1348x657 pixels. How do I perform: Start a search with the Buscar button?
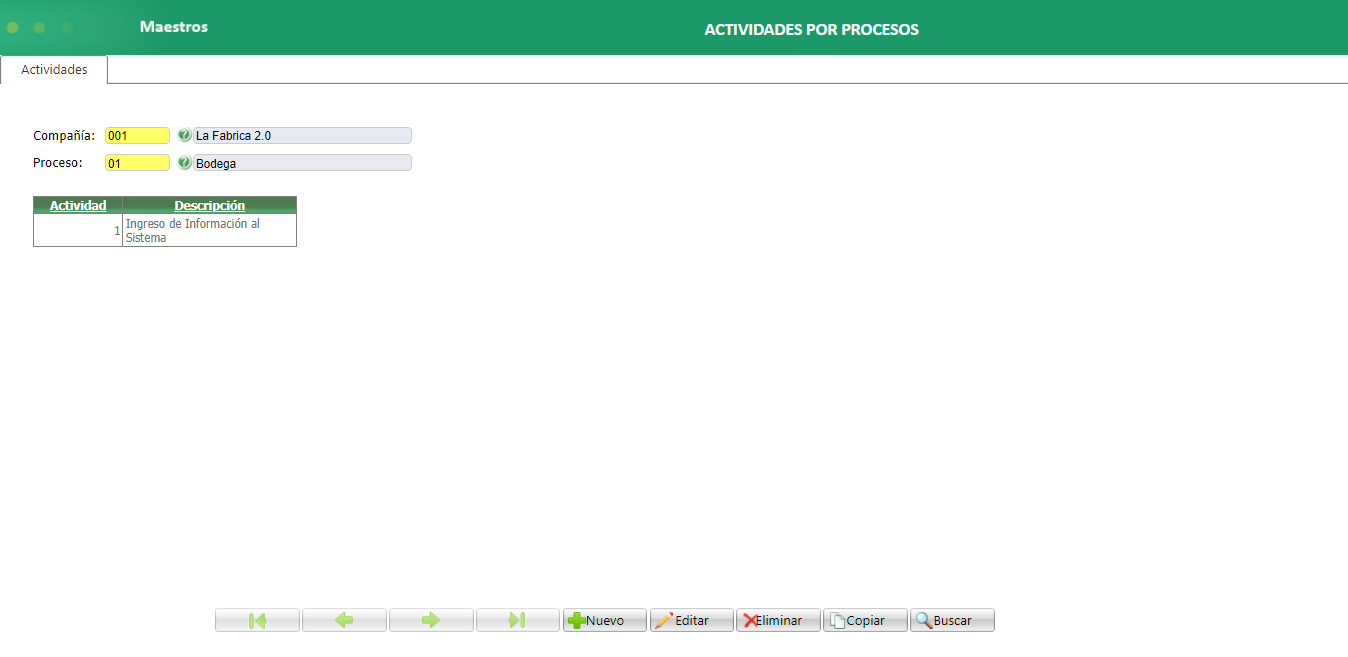pyautogui.click(x=951, y=620)
